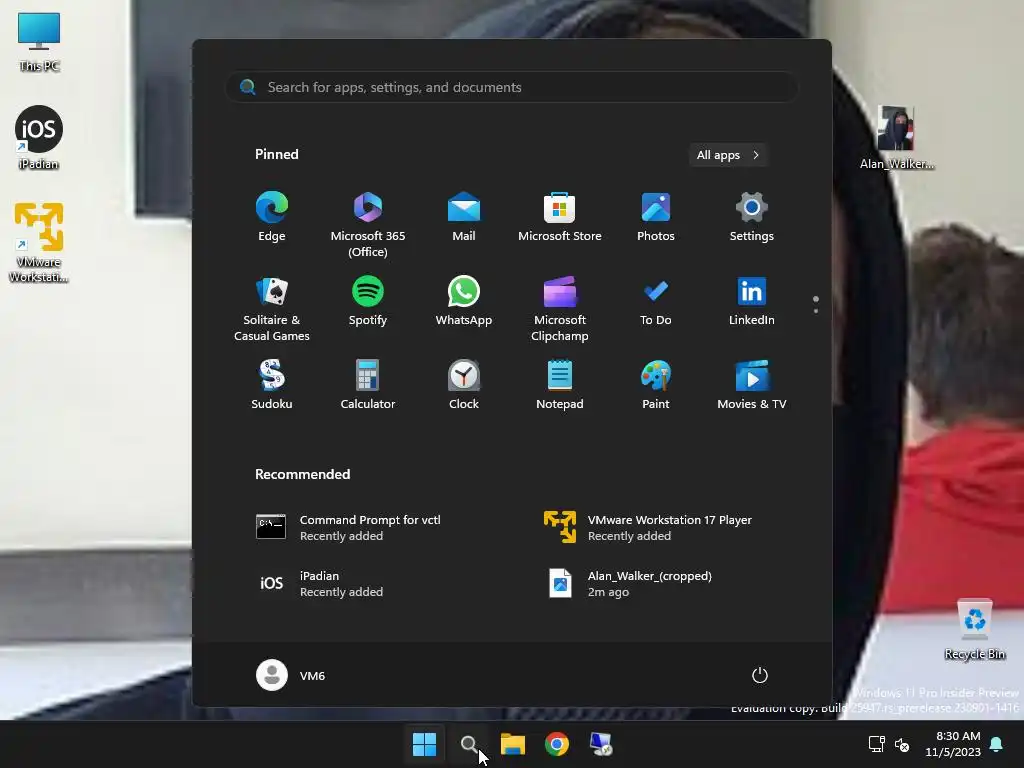Screen dimensions: 1024x768
Task: Open the Calculator app
Action: (x=368, y=385)
